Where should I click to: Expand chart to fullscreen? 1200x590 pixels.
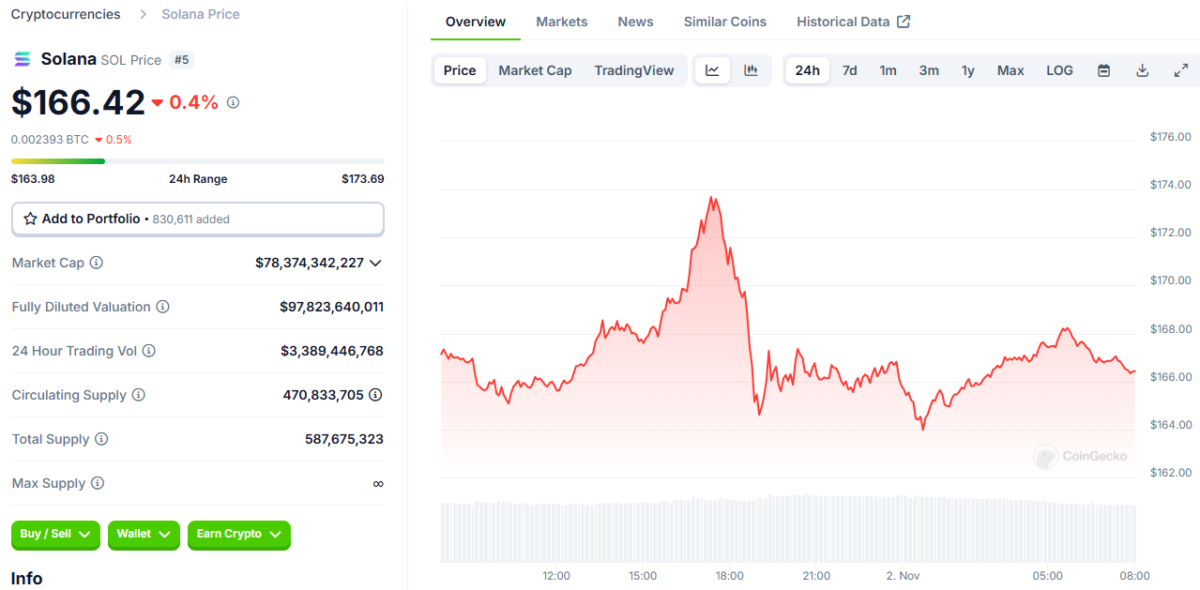click(1180, 70)
